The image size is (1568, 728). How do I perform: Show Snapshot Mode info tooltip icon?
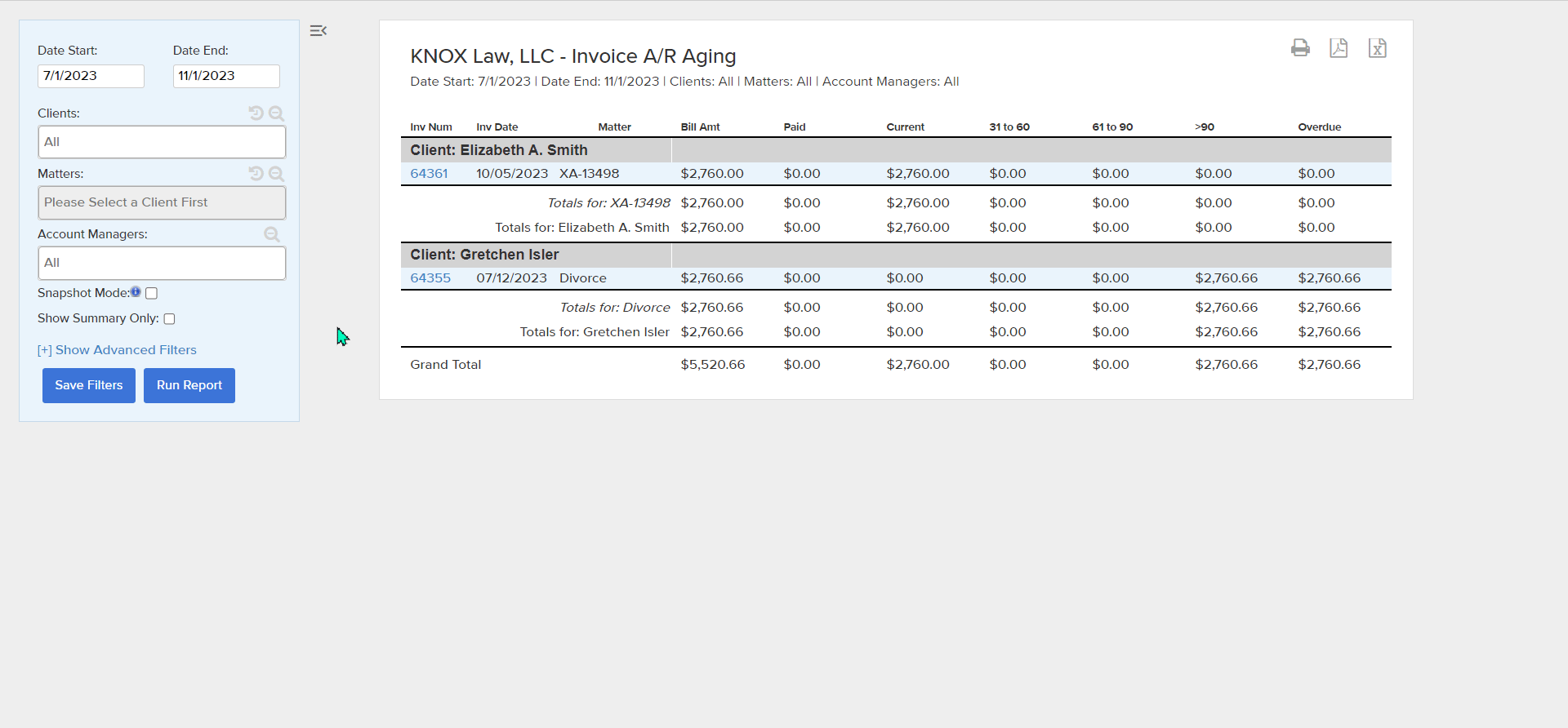click(136, 291)
